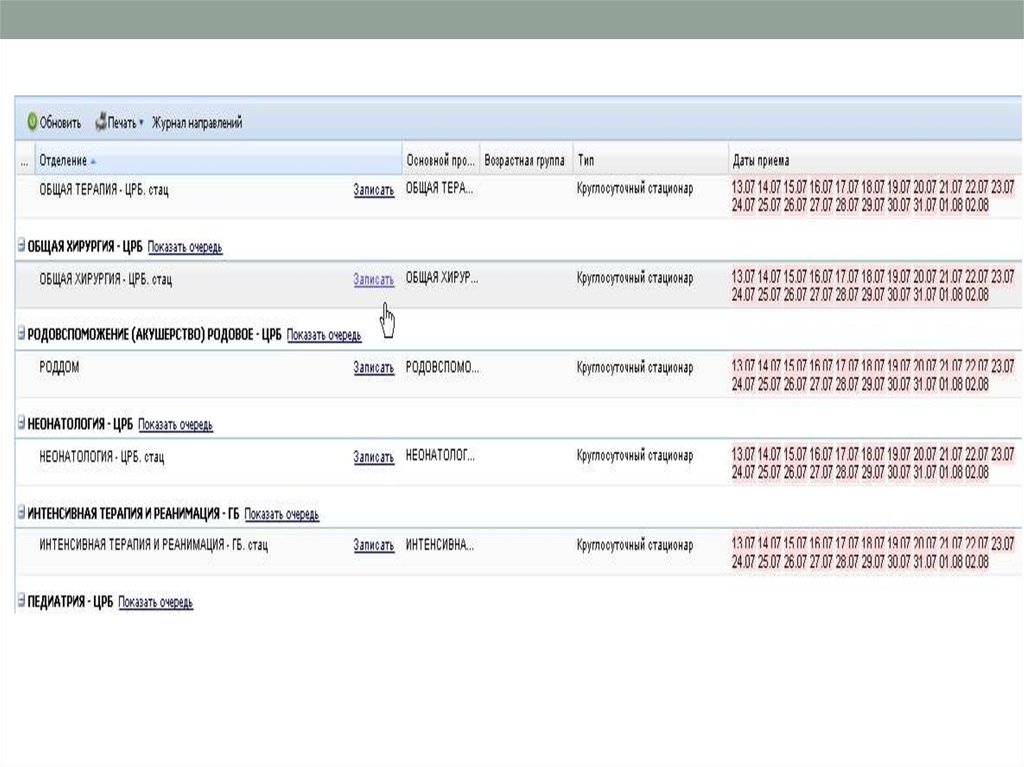Image resolution: width=1024 pixels, height=767 pixels.
Task: Click the Тип column header
Action: (x=586, y=161)
